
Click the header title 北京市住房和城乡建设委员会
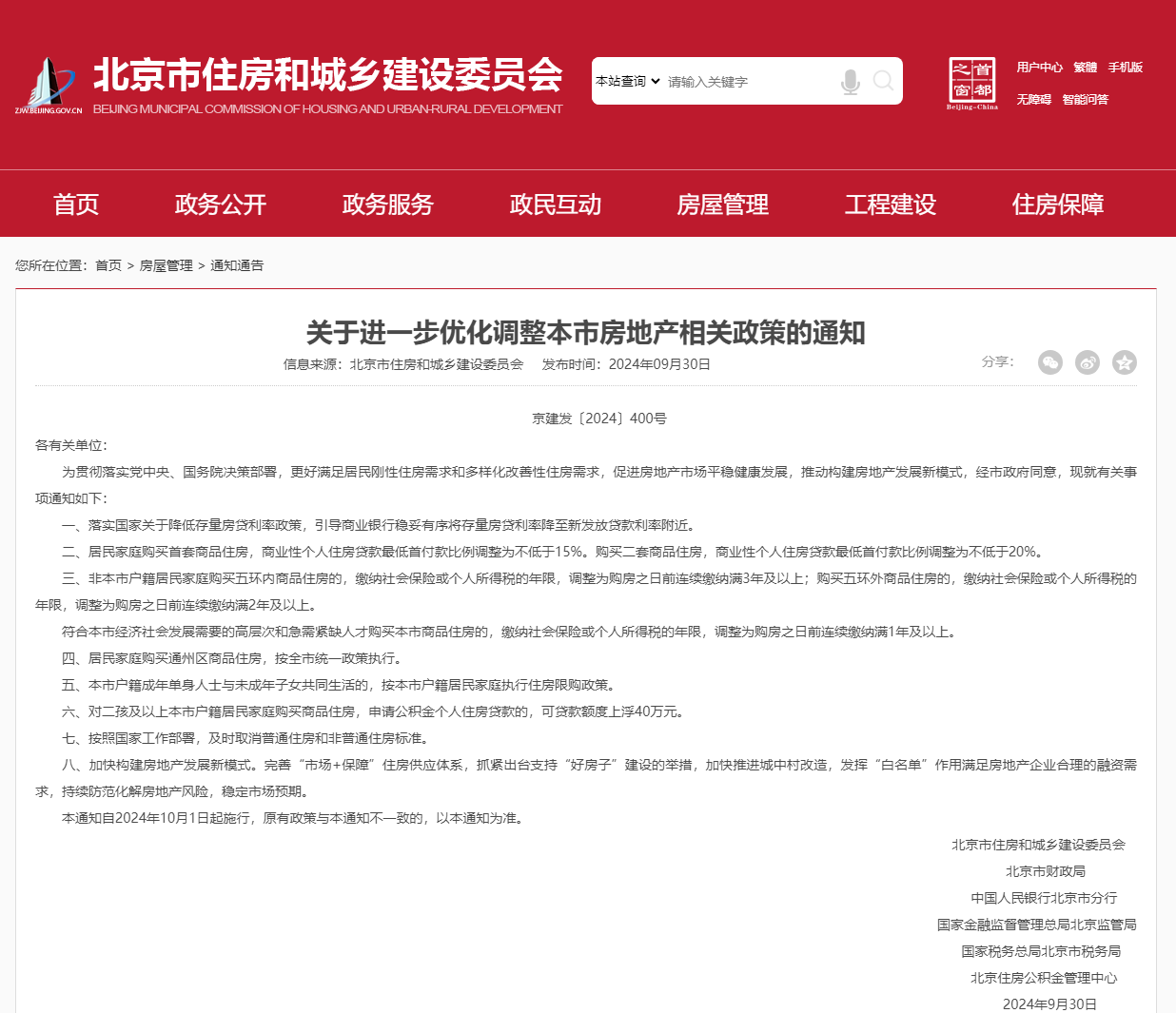pyautogui.click(x=328, y=74)
